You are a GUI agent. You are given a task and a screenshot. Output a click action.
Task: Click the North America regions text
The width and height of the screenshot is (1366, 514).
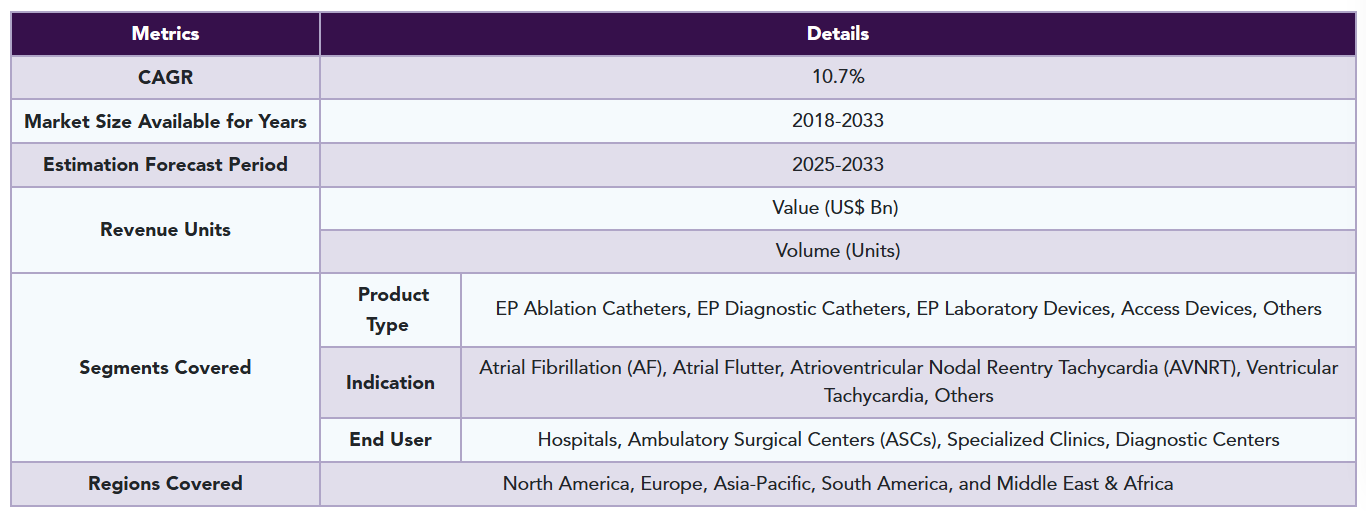coord(838,484)
